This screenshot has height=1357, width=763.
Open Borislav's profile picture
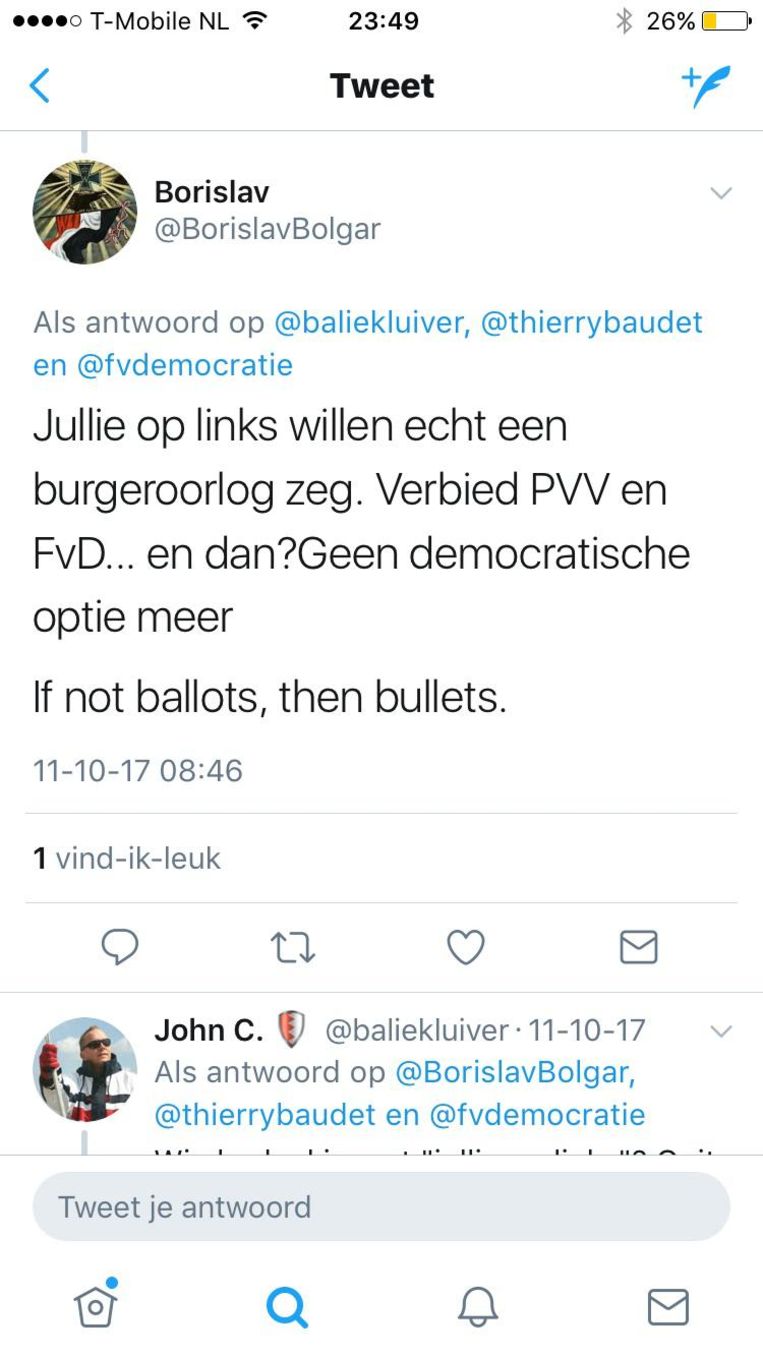click(85, 212)
